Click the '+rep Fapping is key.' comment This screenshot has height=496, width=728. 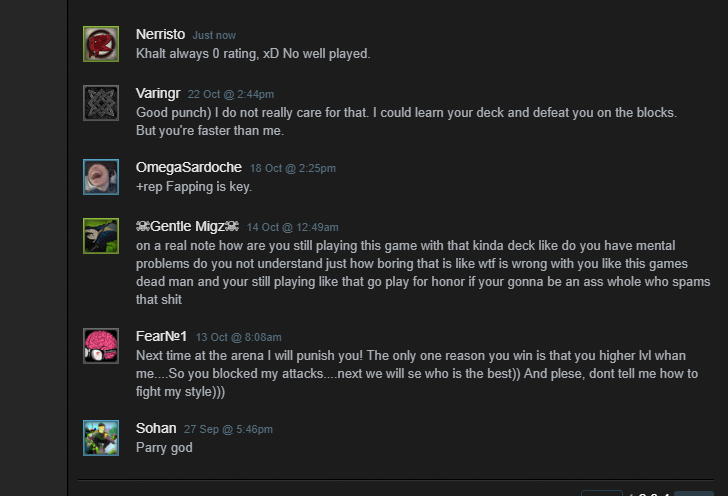(x=194, y=186)
